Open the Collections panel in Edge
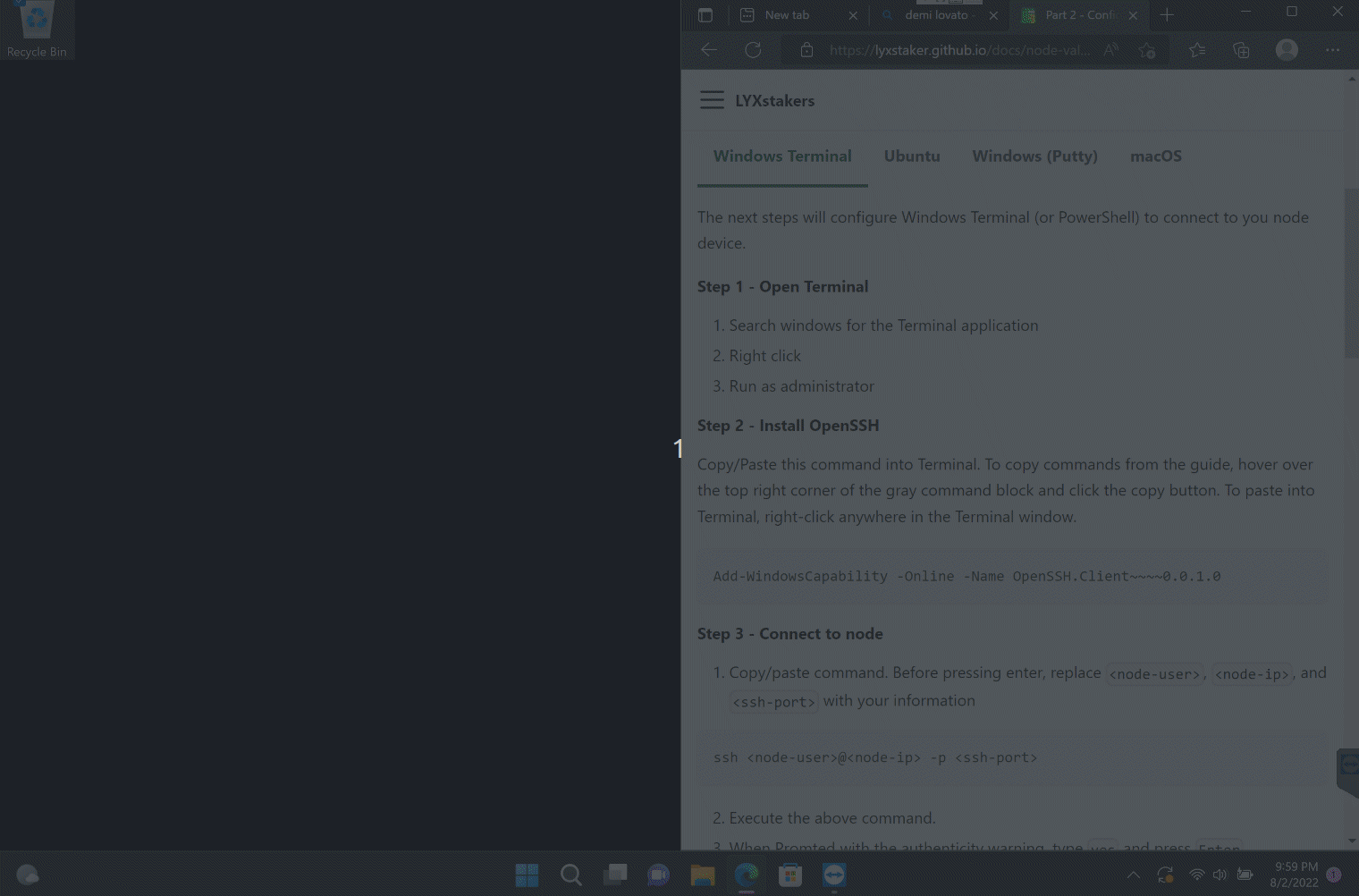Viewport: 1359px width, 896px height. point(1240,50)
